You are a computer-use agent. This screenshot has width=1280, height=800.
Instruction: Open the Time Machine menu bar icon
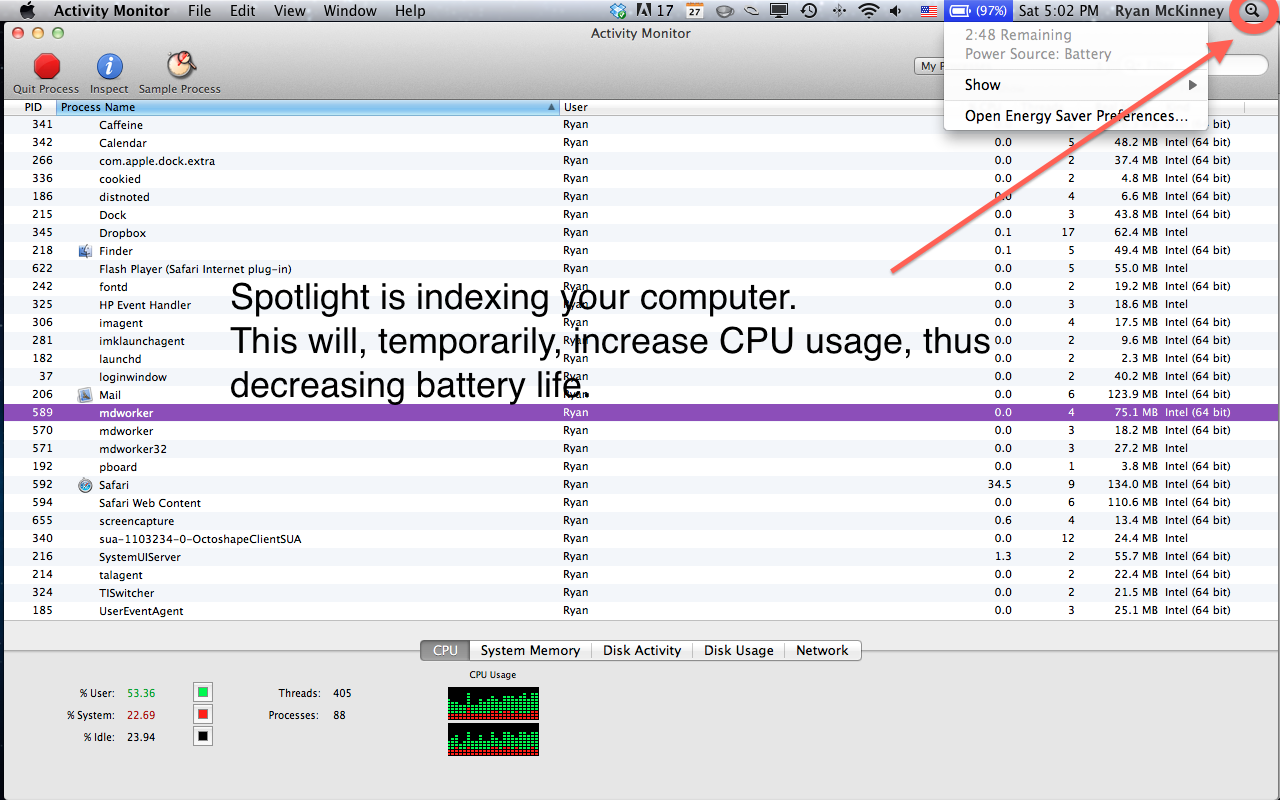tap(809, 11)
